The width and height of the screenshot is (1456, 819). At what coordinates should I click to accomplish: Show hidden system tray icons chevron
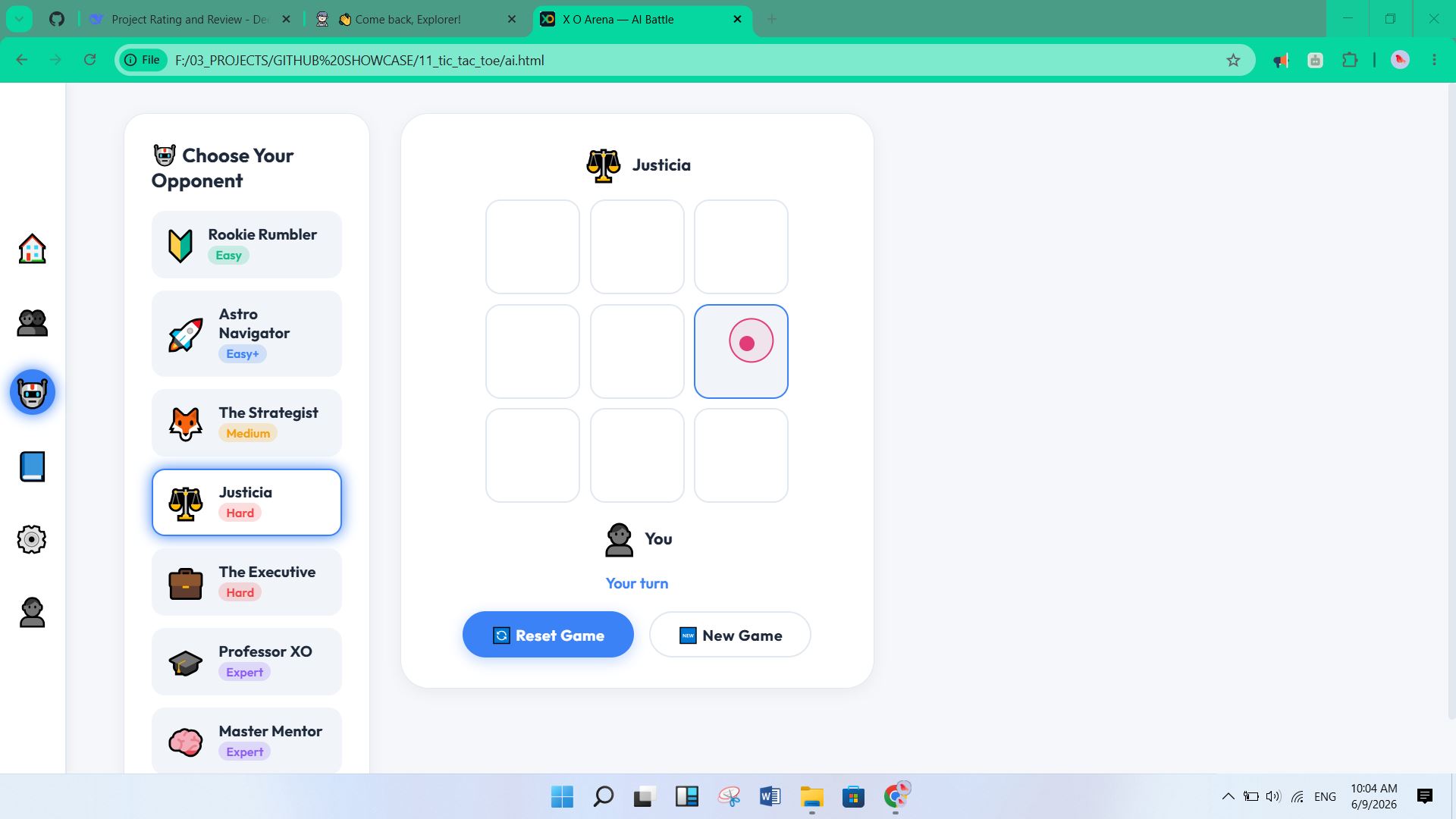1228,796
